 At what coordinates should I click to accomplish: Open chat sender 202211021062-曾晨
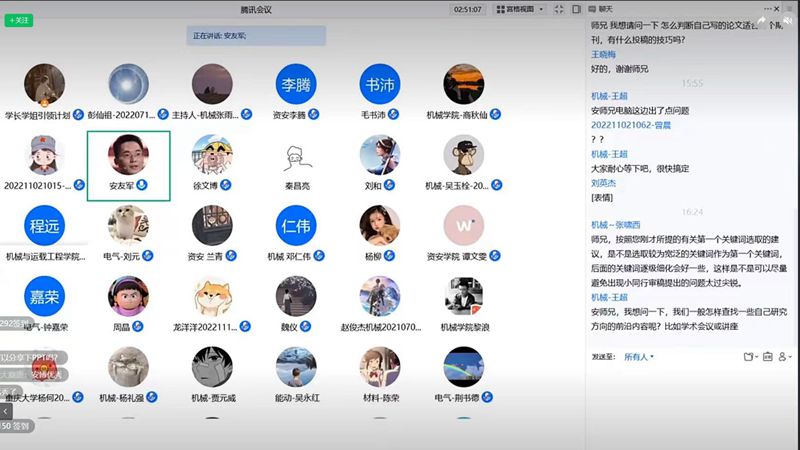(631, 125)
